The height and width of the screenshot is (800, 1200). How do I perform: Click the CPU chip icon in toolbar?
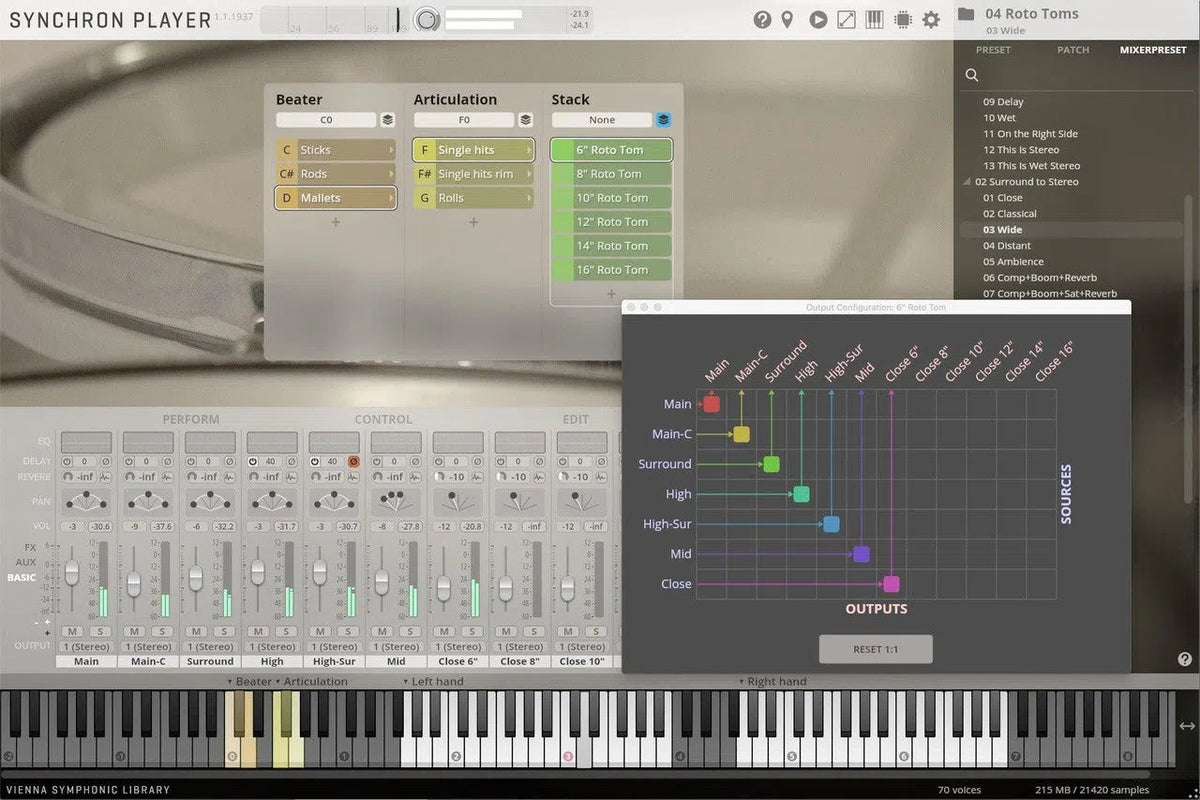coord(902,19)
